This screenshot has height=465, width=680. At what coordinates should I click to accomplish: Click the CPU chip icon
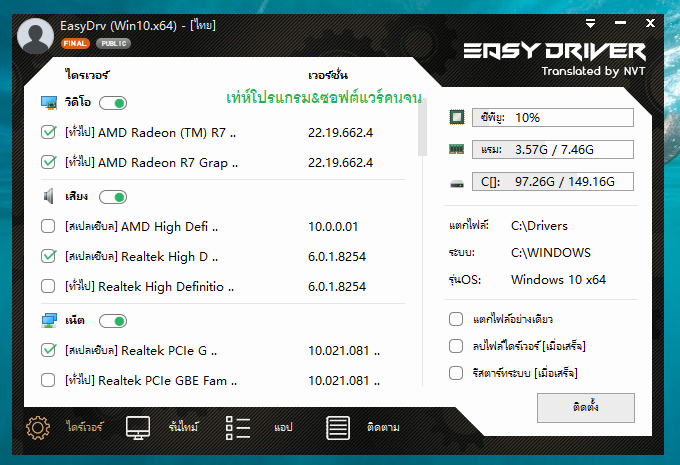coord(457,117)
